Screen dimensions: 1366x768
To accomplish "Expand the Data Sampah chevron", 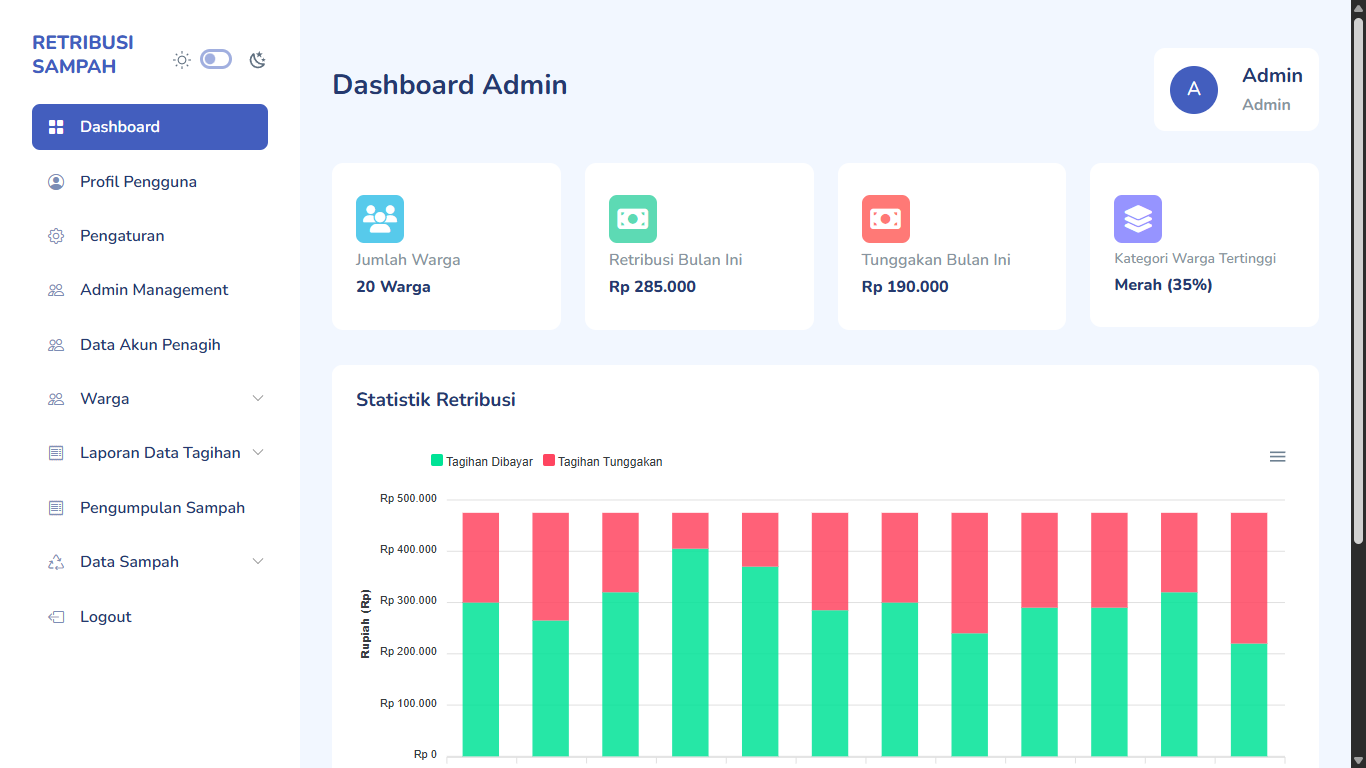I will (x=258, y=562).
